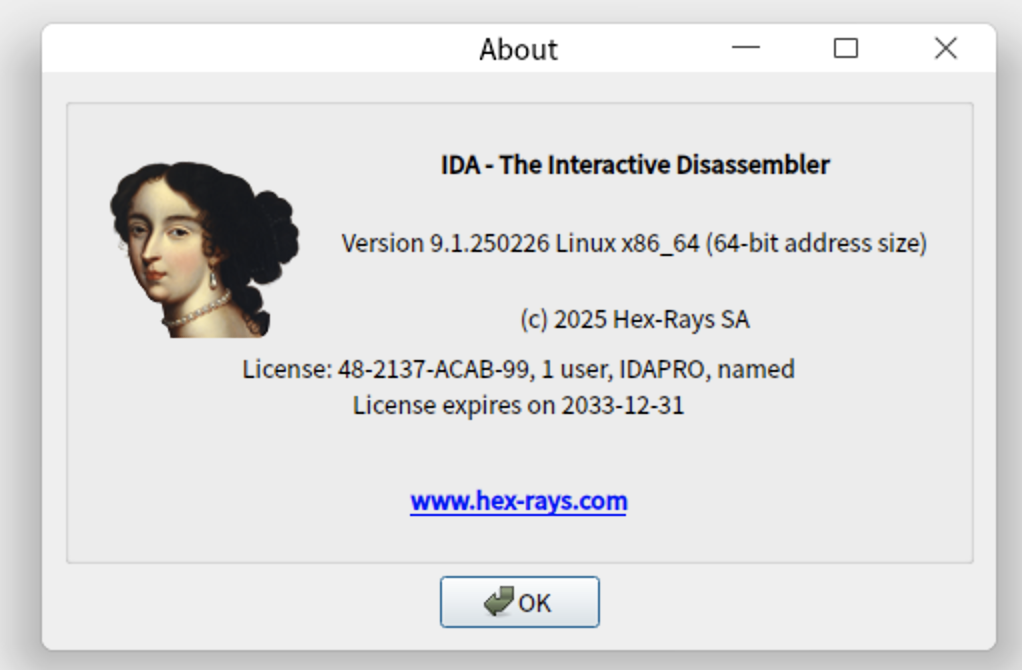Click the OK button
Image resolution: width=1022 pixels, height=670 pixels.
click(x=519, y=602)
